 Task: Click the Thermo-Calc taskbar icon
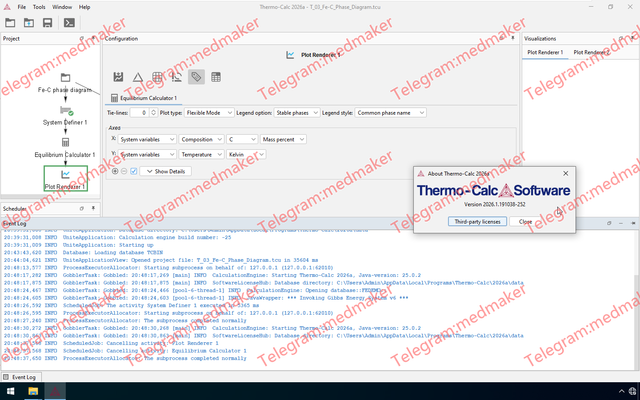(x=55, y=391)
